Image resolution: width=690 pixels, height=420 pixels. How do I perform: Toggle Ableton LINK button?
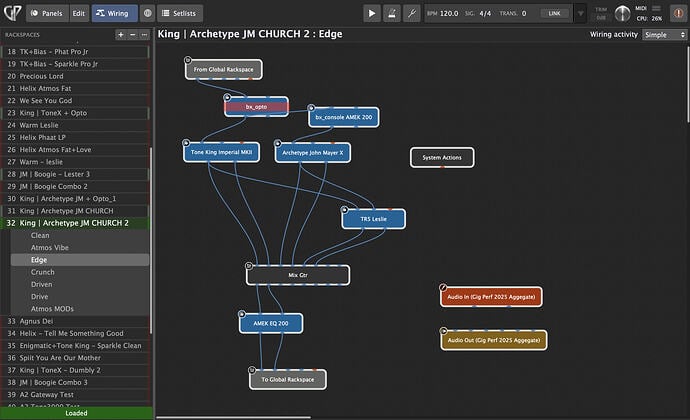[x=554, y=13]
